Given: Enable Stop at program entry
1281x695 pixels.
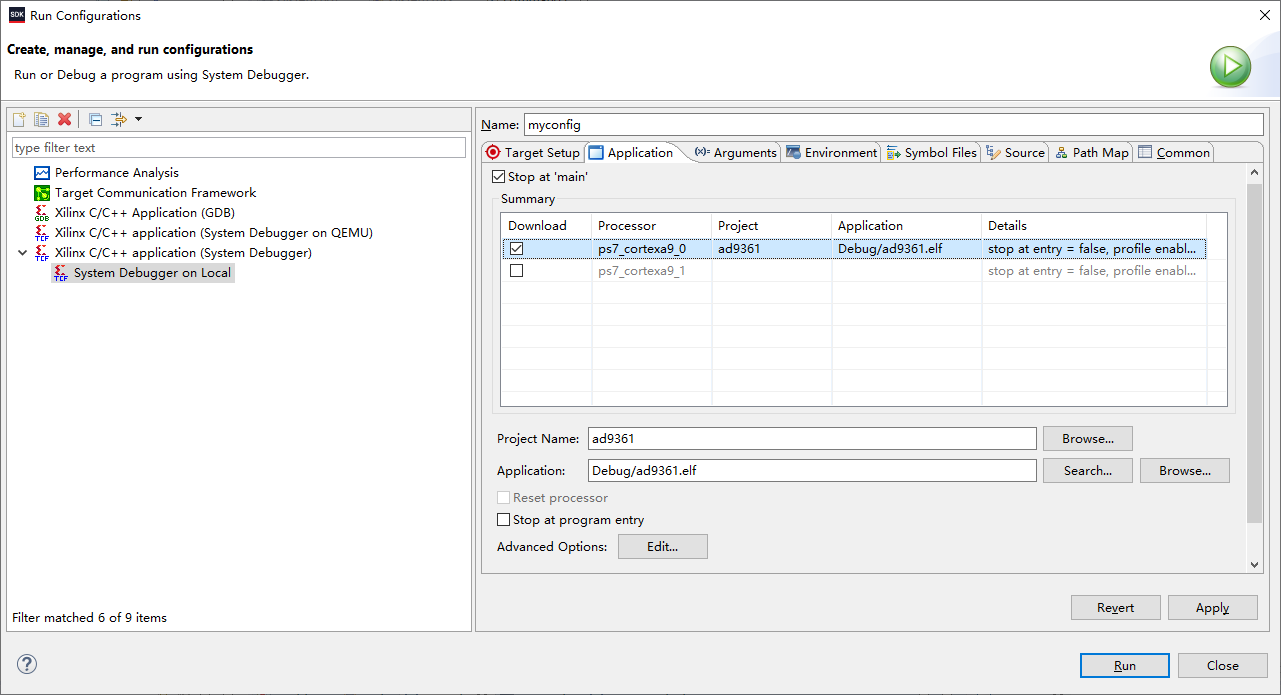Looking at the screenshot, I should tap(503, 520).
